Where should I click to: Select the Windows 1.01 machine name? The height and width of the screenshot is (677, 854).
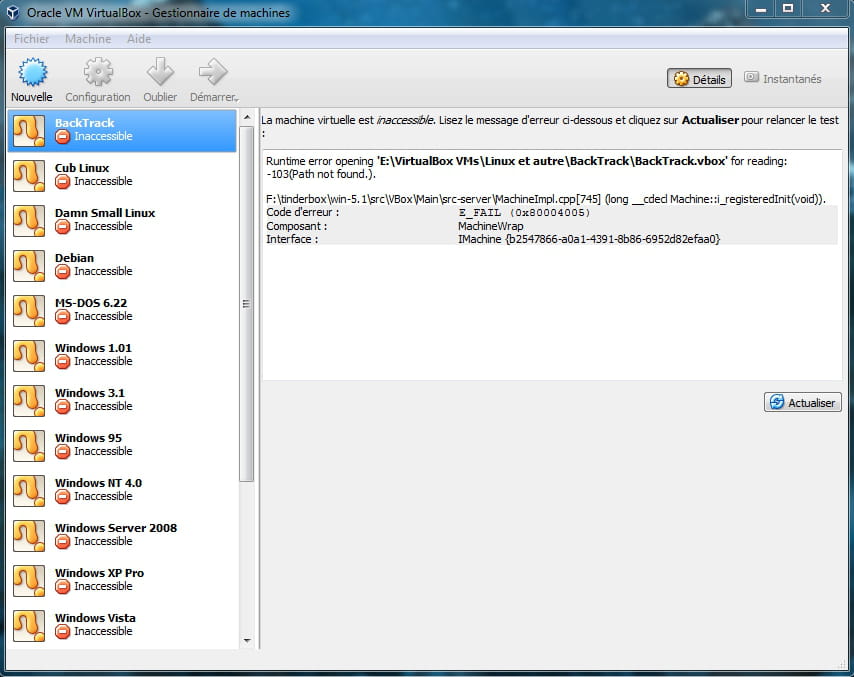point(93,348)
